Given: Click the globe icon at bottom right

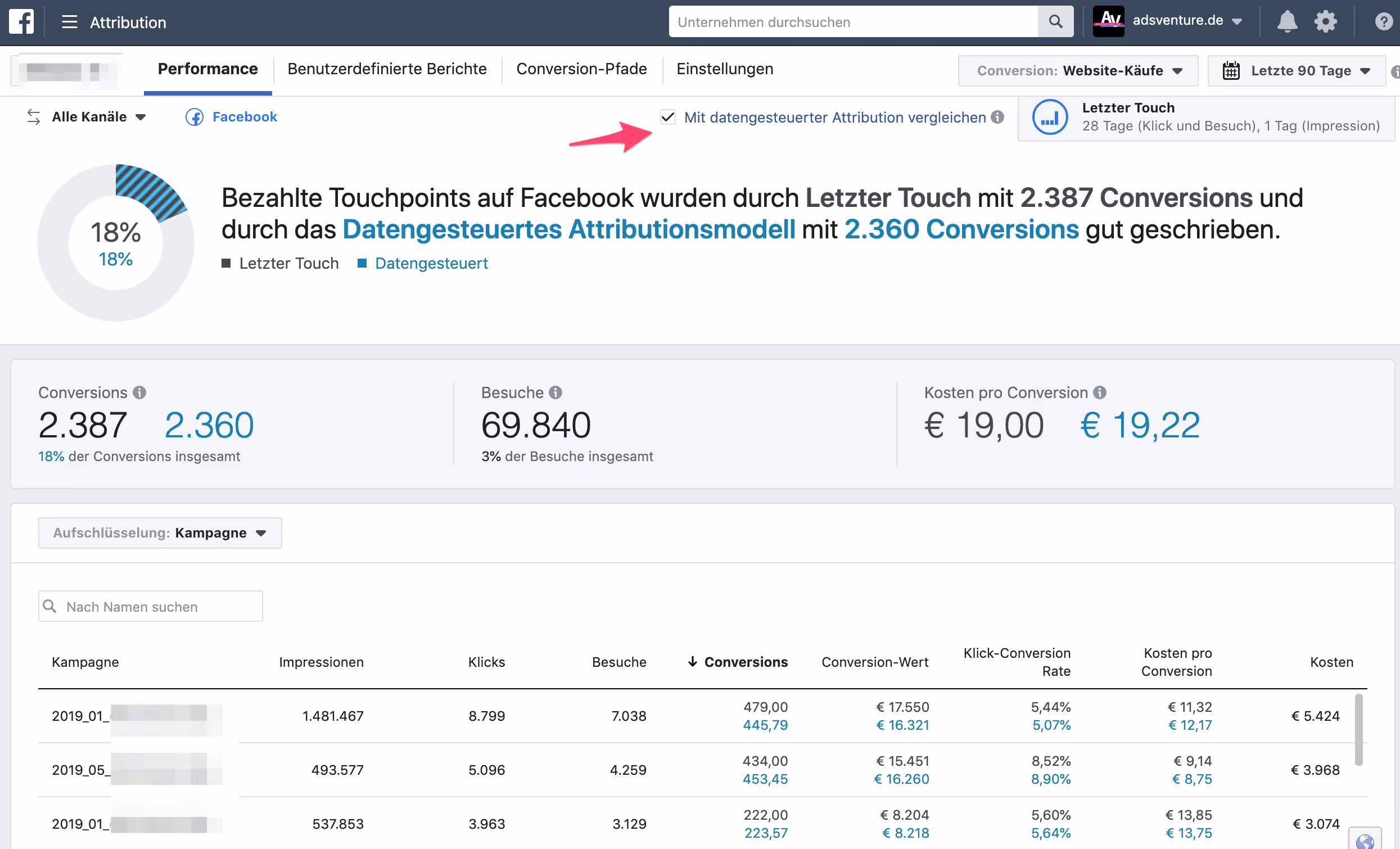Looking at the screenshot, I should pos(1364,841).
